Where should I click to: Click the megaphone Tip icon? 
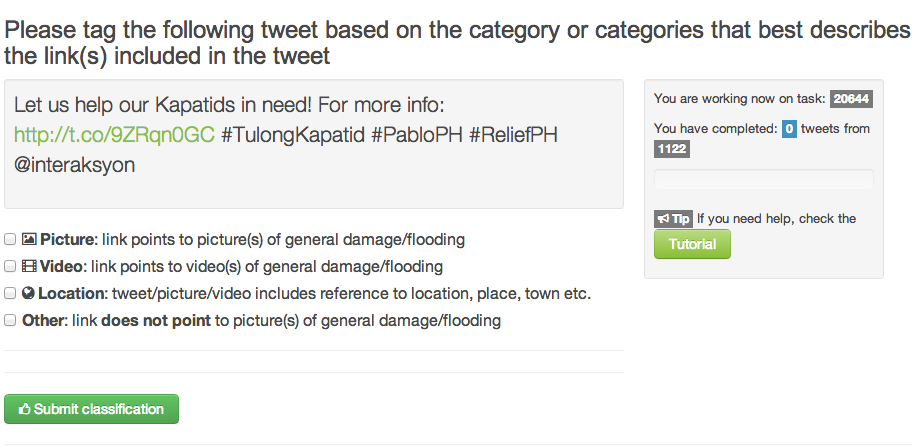pos(673,219)
